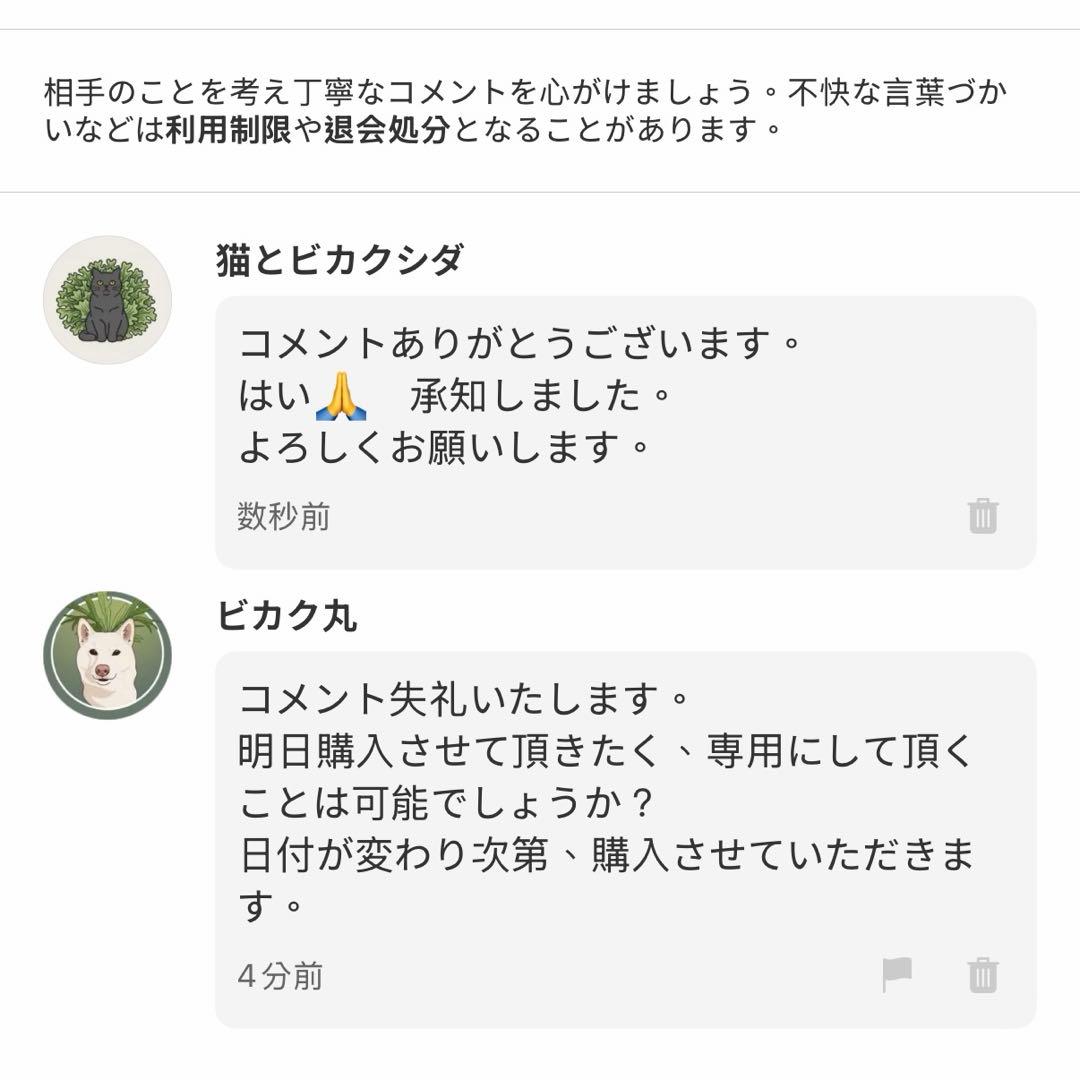Tap the ビカク丸 username
This screenshot has height=1080, width=1080.
point(287,617)
